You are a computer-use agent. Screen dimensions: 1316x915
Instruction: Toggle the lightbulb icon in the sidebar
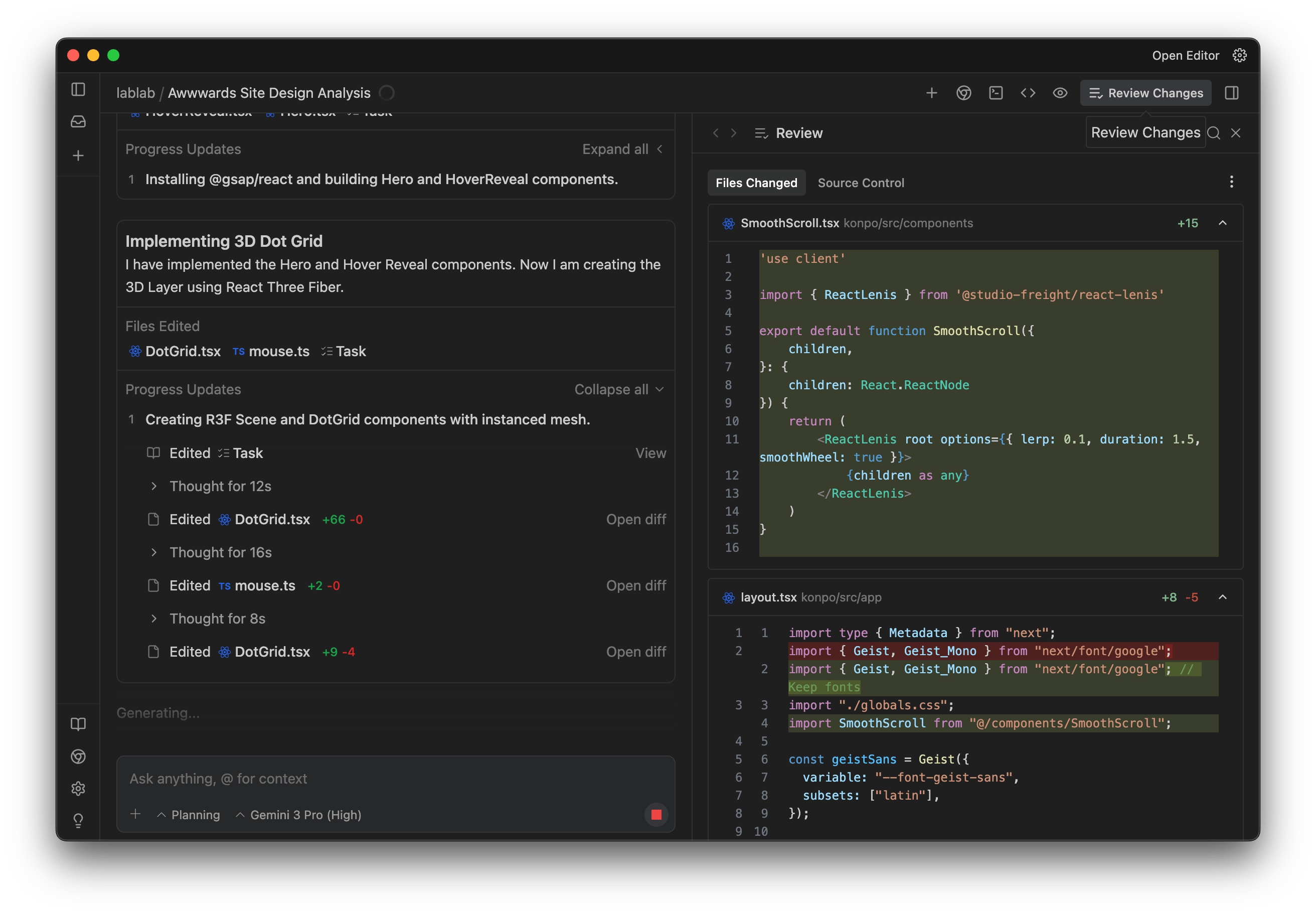[78, 820]
